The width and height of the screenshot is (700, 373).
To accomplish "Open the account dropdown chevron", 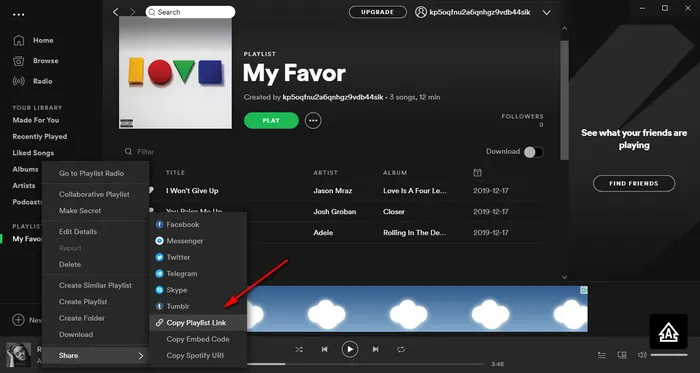I will pos(546,13).
